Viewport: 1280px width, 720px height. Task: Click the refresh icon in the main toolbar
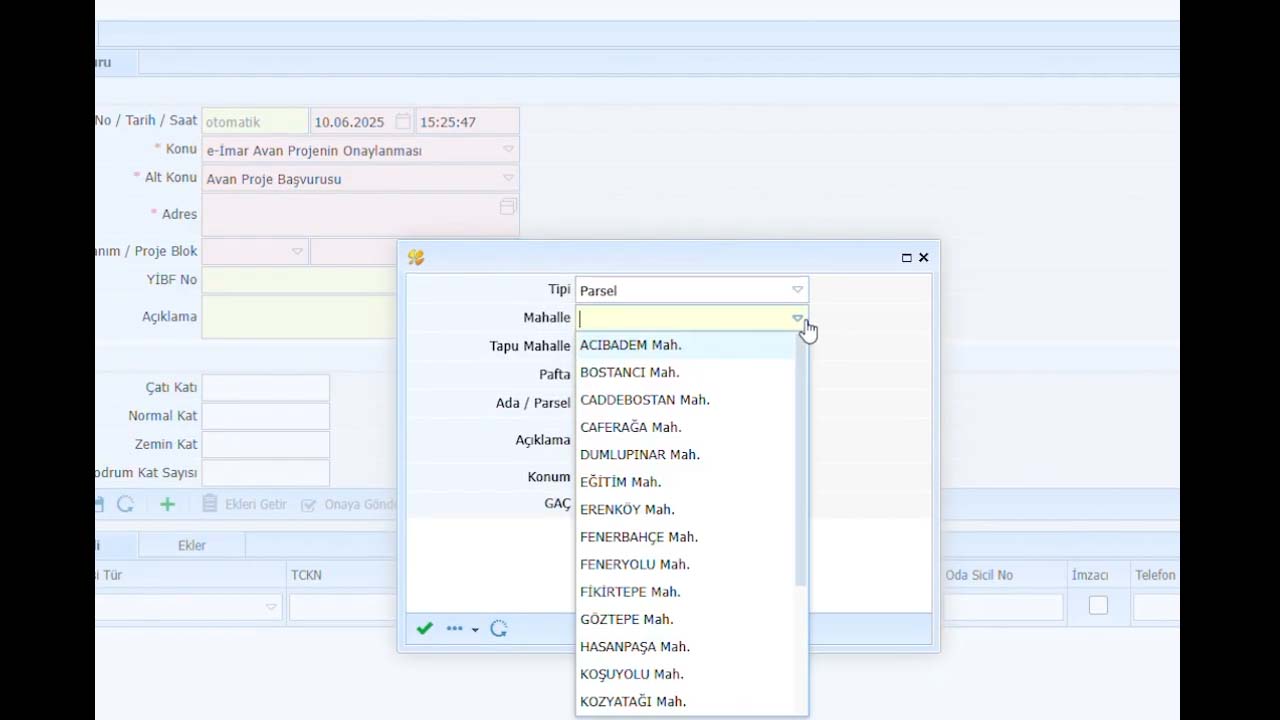pyautogui.click(x=125, y=504)
